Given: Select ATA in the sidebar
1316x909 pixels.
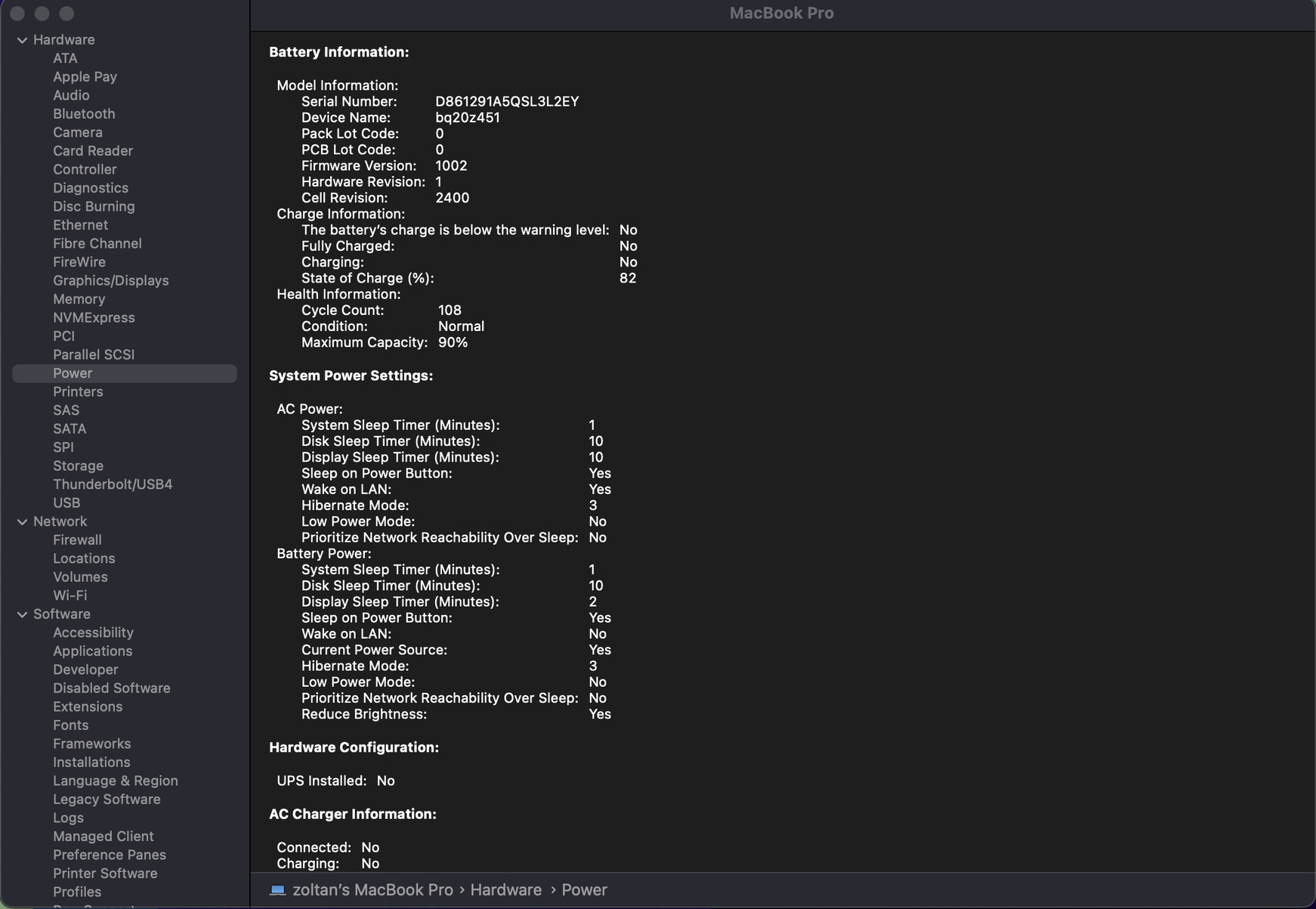Looking at the screenshot, I should tap(65, 58).
